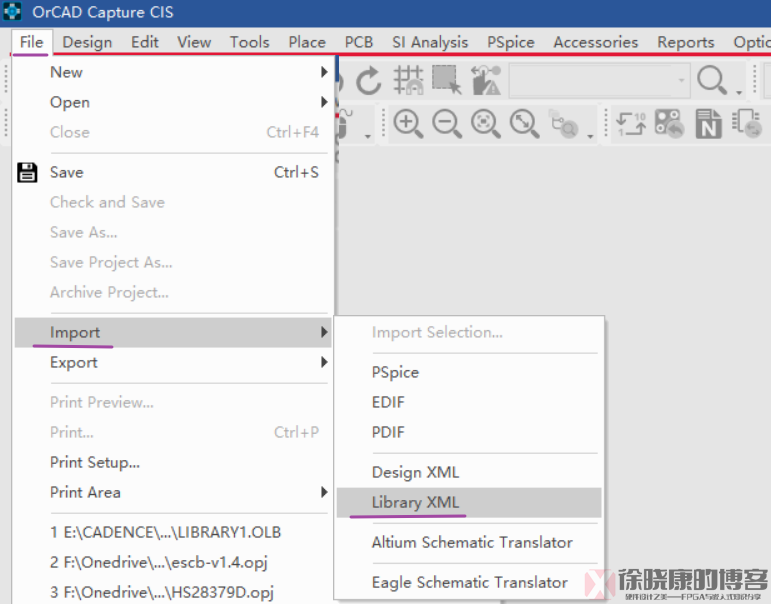Click the redo arrow icon in toolbar
Viewport: 771px width, 604px height.
pos(368,80)
